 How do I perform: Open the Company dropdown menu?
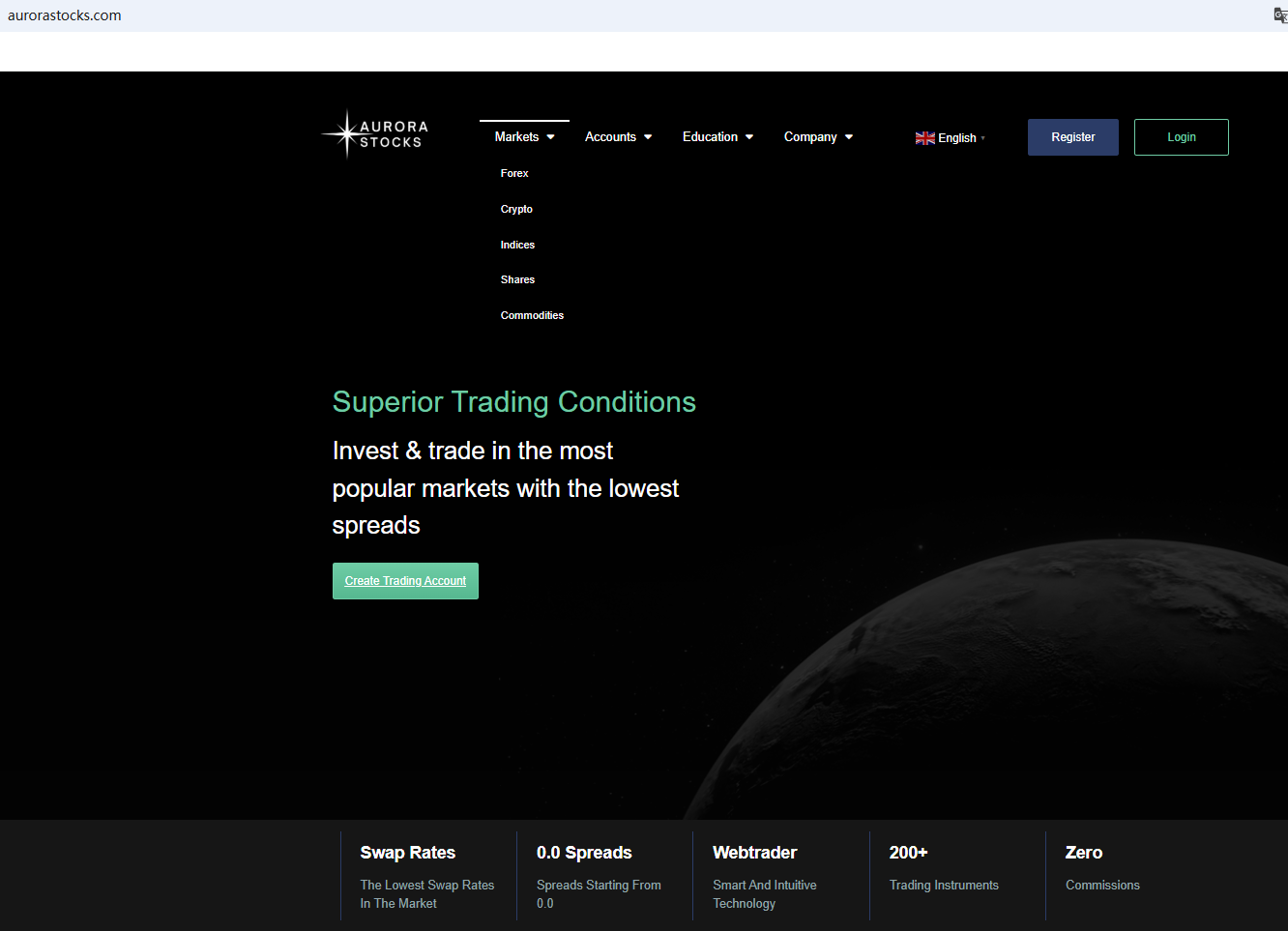(x=818, y=137)
